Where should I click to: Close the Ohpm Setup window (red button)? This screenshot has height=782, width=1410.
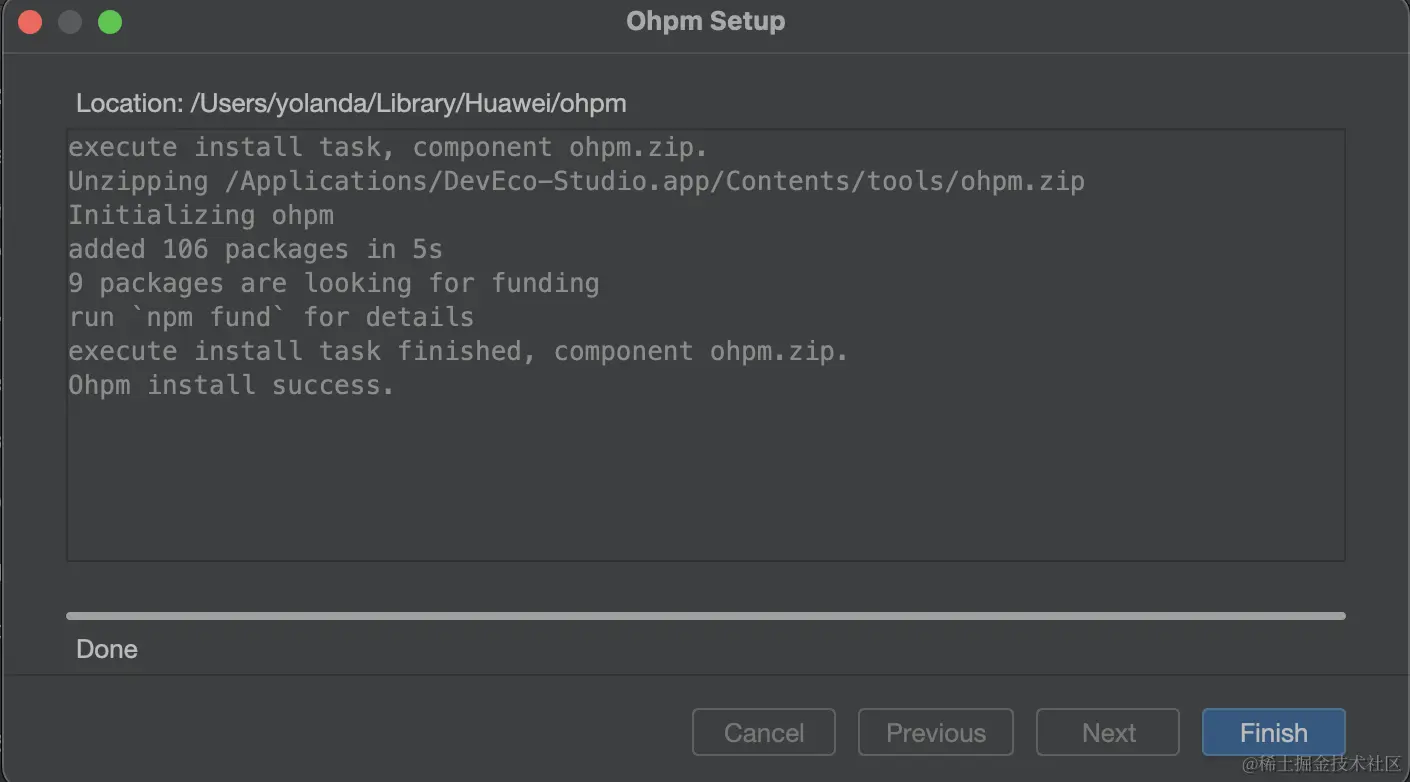coord(30,21)
